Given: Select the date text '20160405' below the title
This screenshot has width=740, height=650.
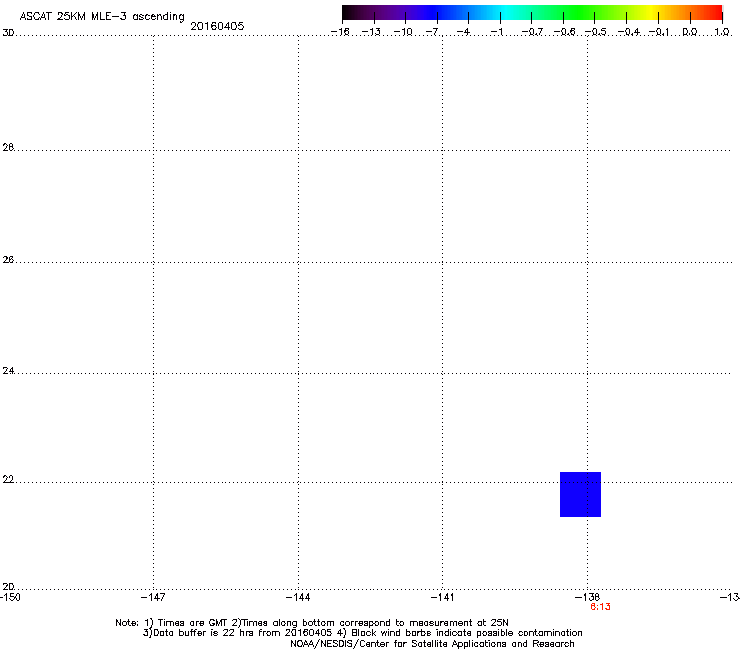Looking at the screenshot, I should (217, 26).
